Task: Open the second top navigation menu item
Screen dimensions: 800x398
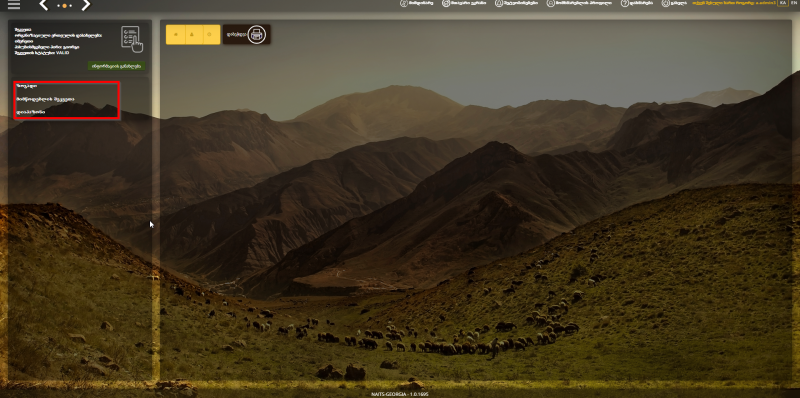Action: [x=464, y=3]
